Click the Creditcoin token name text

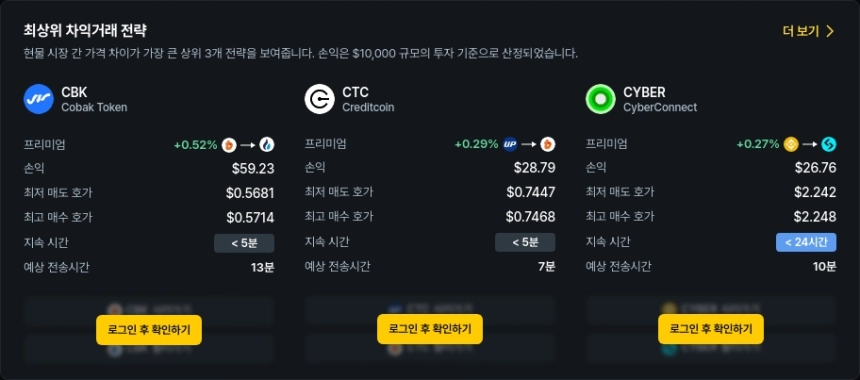368,107
